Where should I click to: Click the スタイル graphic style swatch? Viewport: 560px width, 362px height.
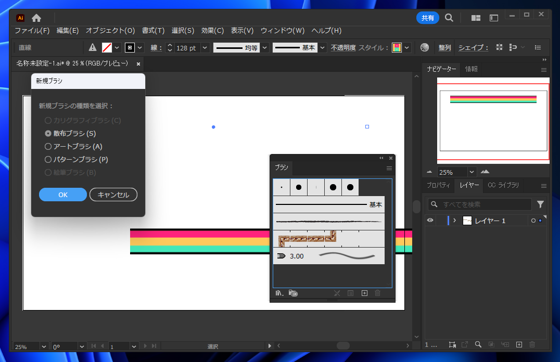pyautogui.click(x=396, y=47)
